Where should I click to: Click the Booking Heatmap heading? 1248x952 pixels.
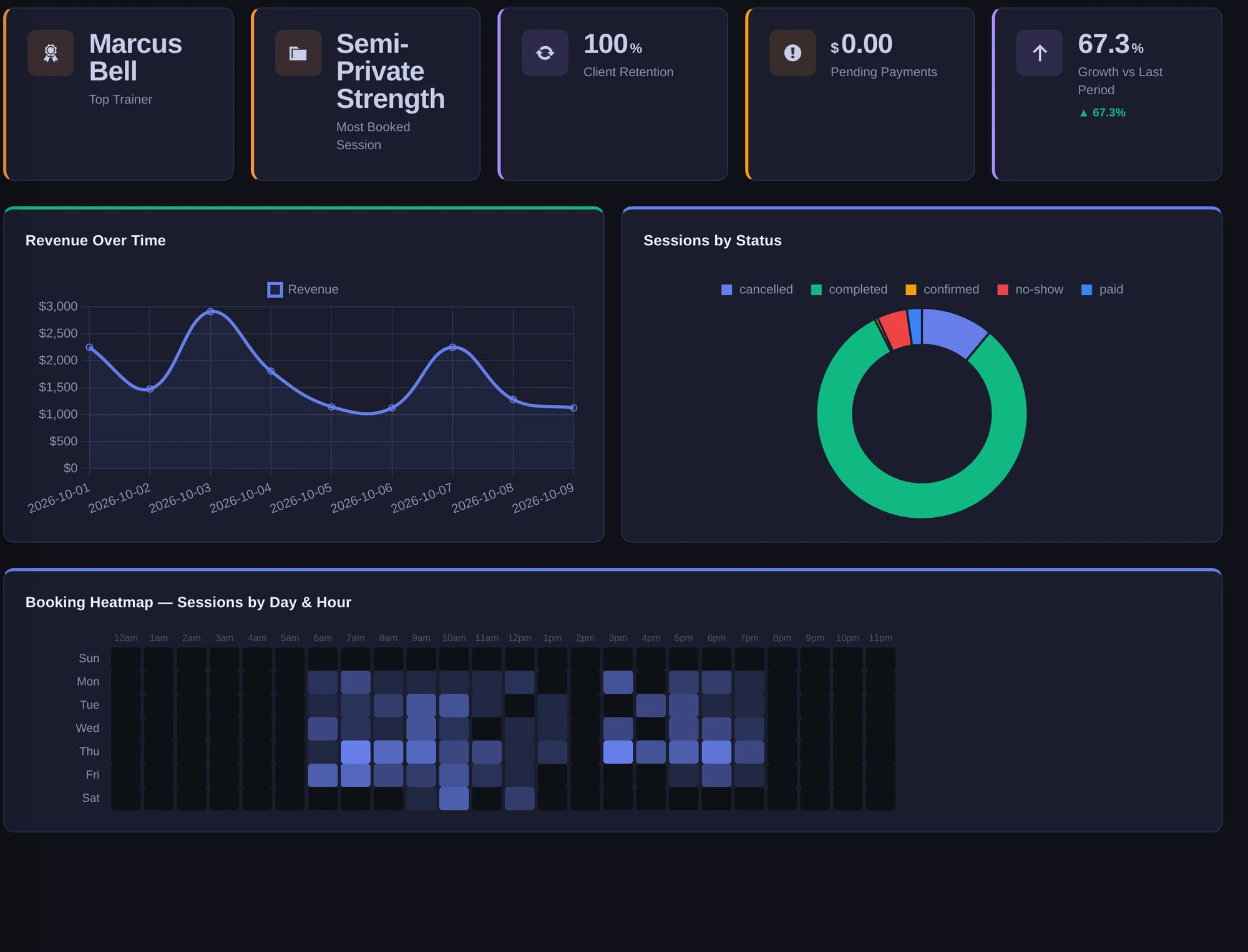(188, 603)
